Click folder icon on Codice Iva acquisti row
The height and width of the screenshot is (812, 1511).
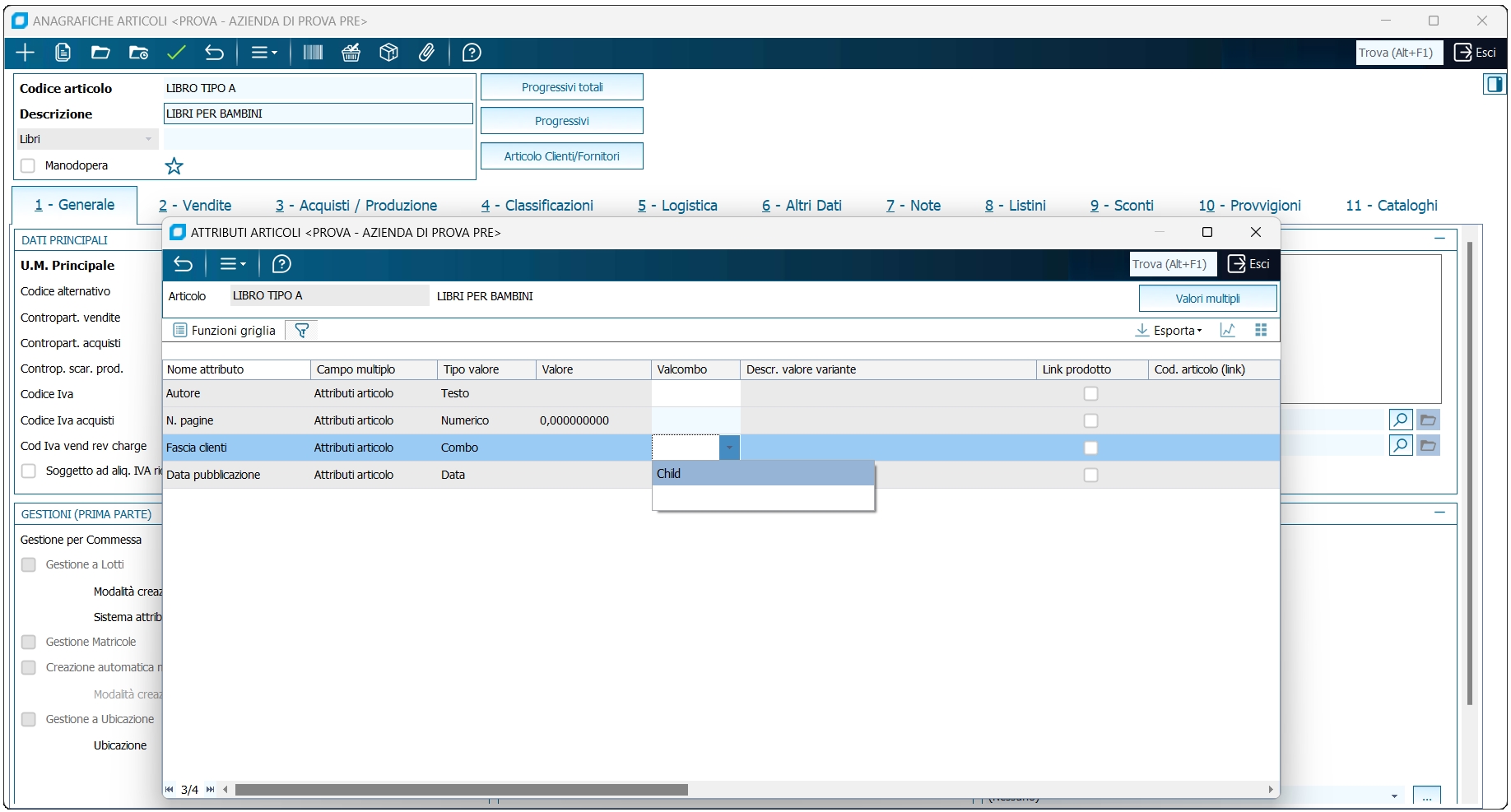click(1428, 420)
